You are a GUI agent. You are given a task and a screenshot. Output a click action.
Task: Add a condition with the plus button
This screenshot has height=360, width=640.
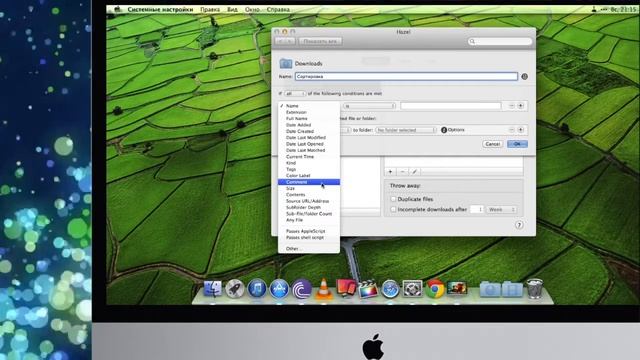520,106
